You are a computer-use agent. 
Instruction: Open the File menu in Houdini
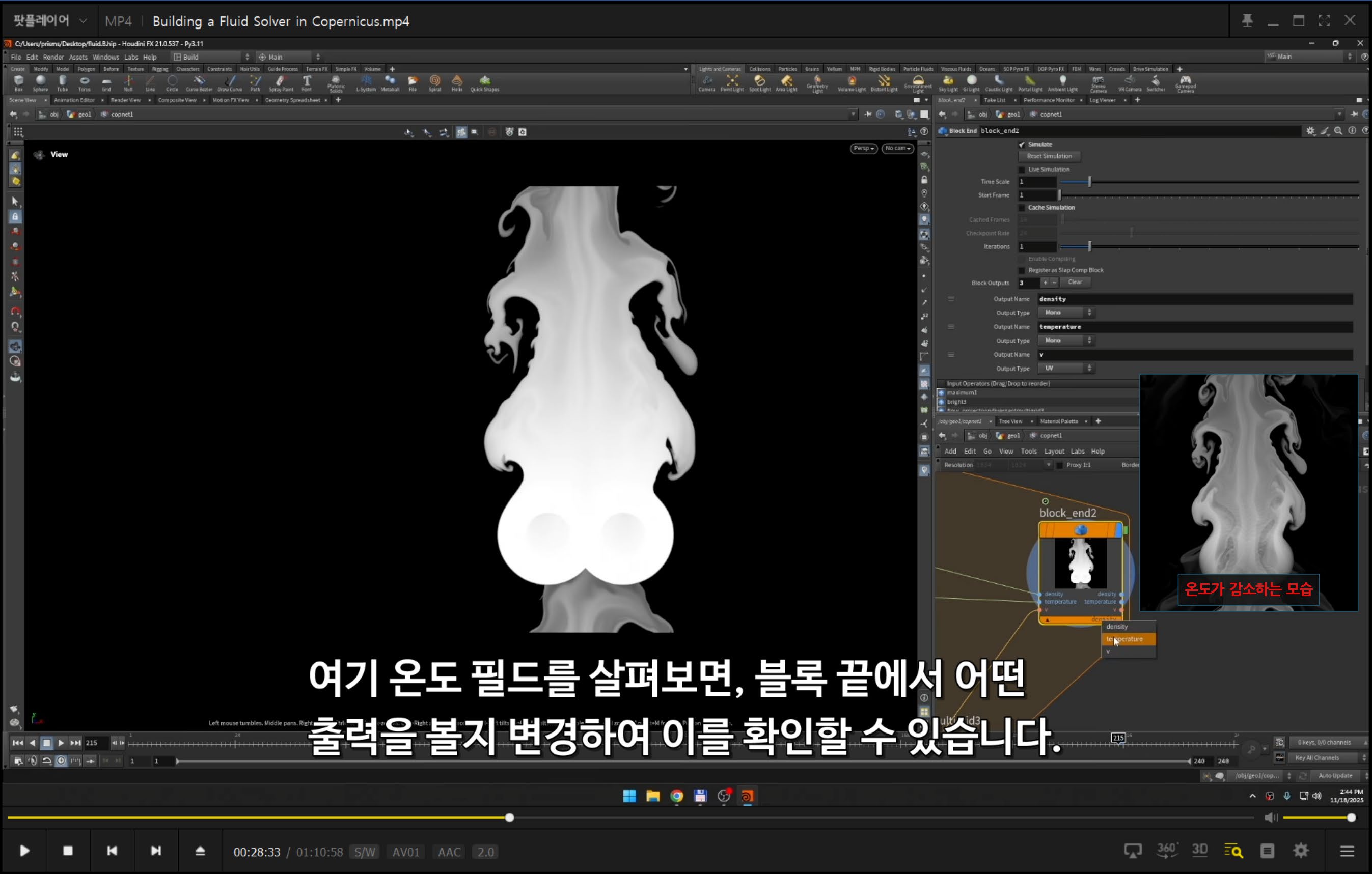click(x=16, y=57)
